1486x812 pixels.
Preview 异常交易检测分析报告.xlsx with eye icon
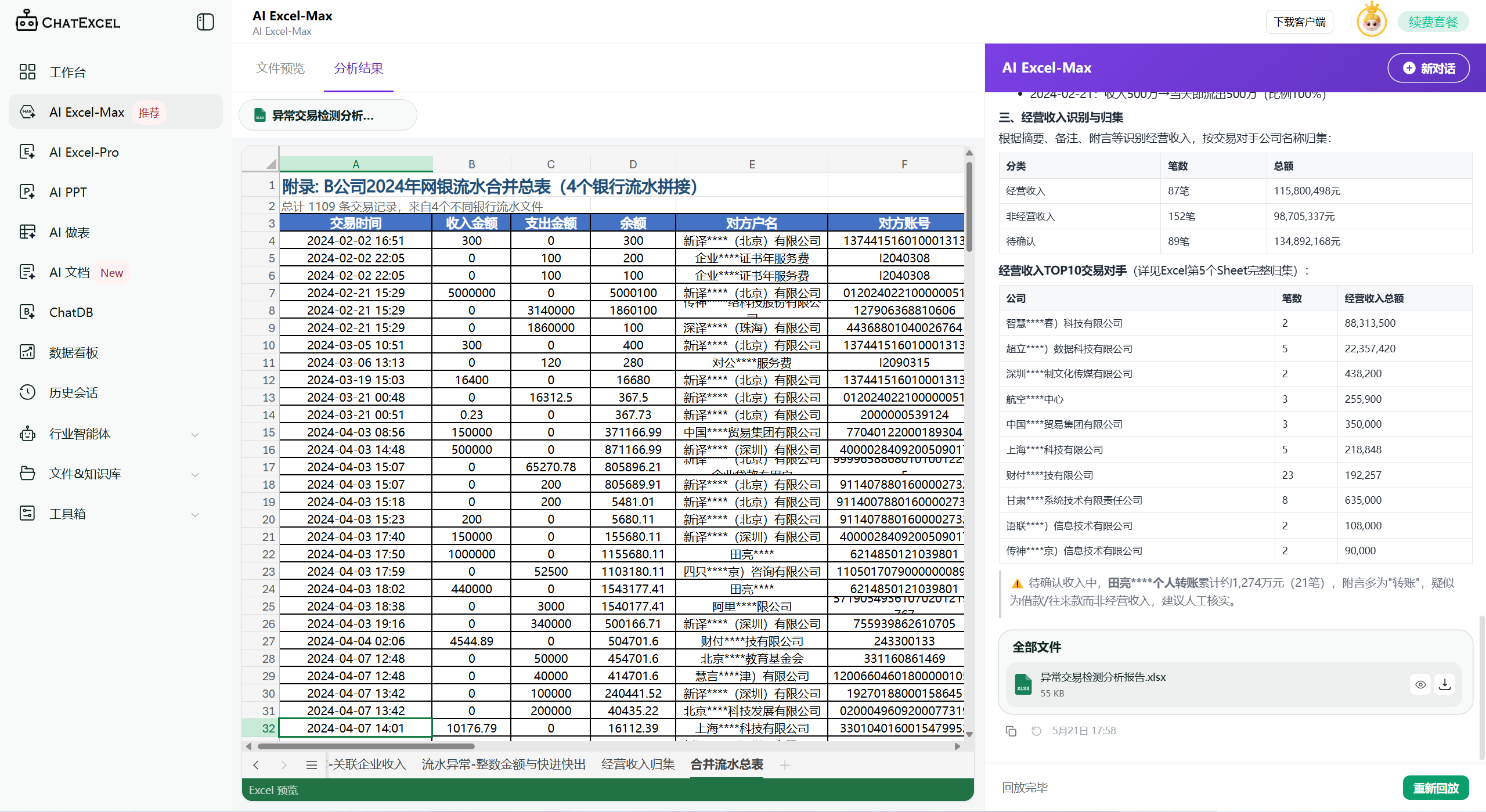(1420, 684)
